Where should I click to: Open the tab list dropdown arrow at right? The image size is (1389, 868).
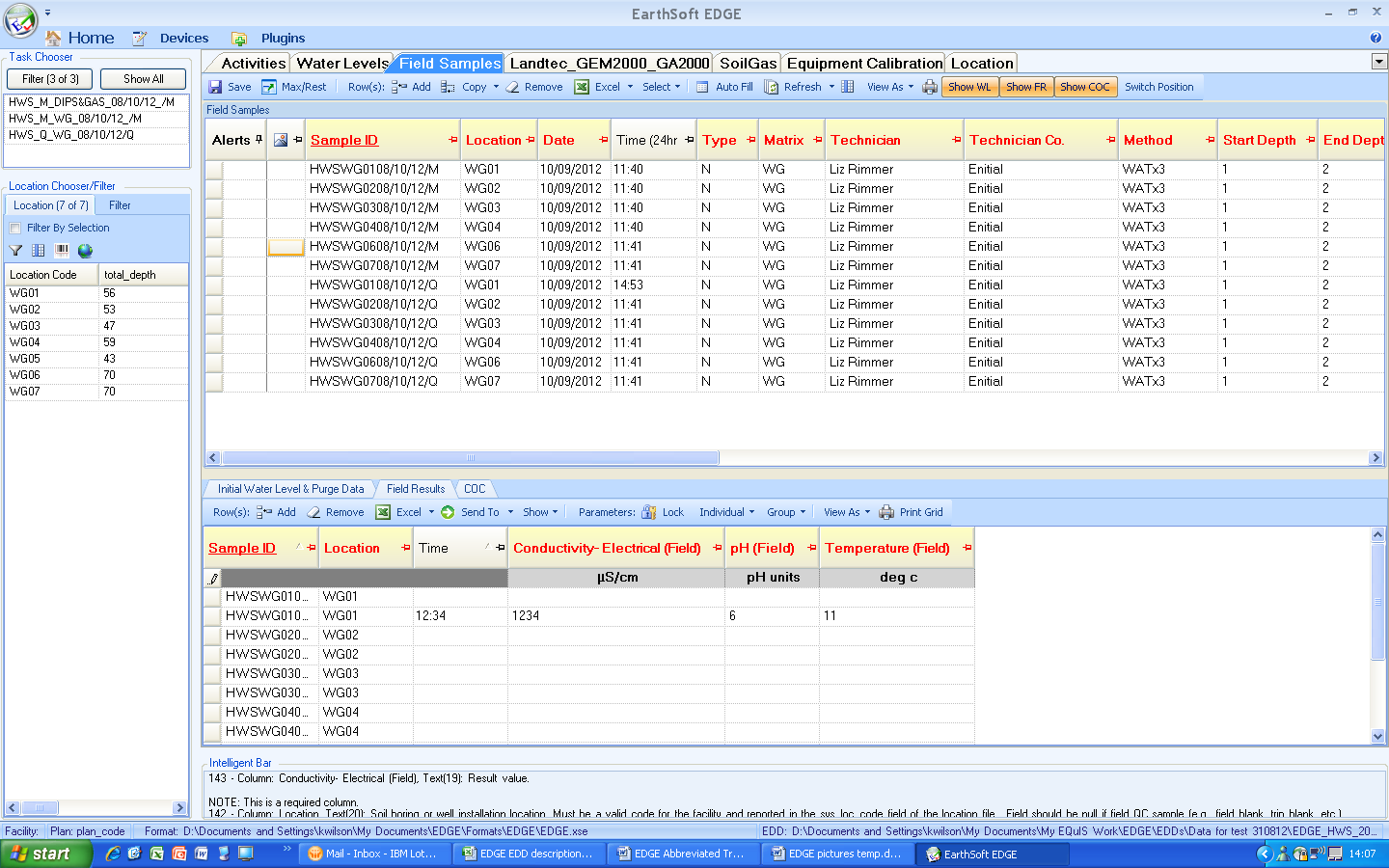[x=1379, y=62]
